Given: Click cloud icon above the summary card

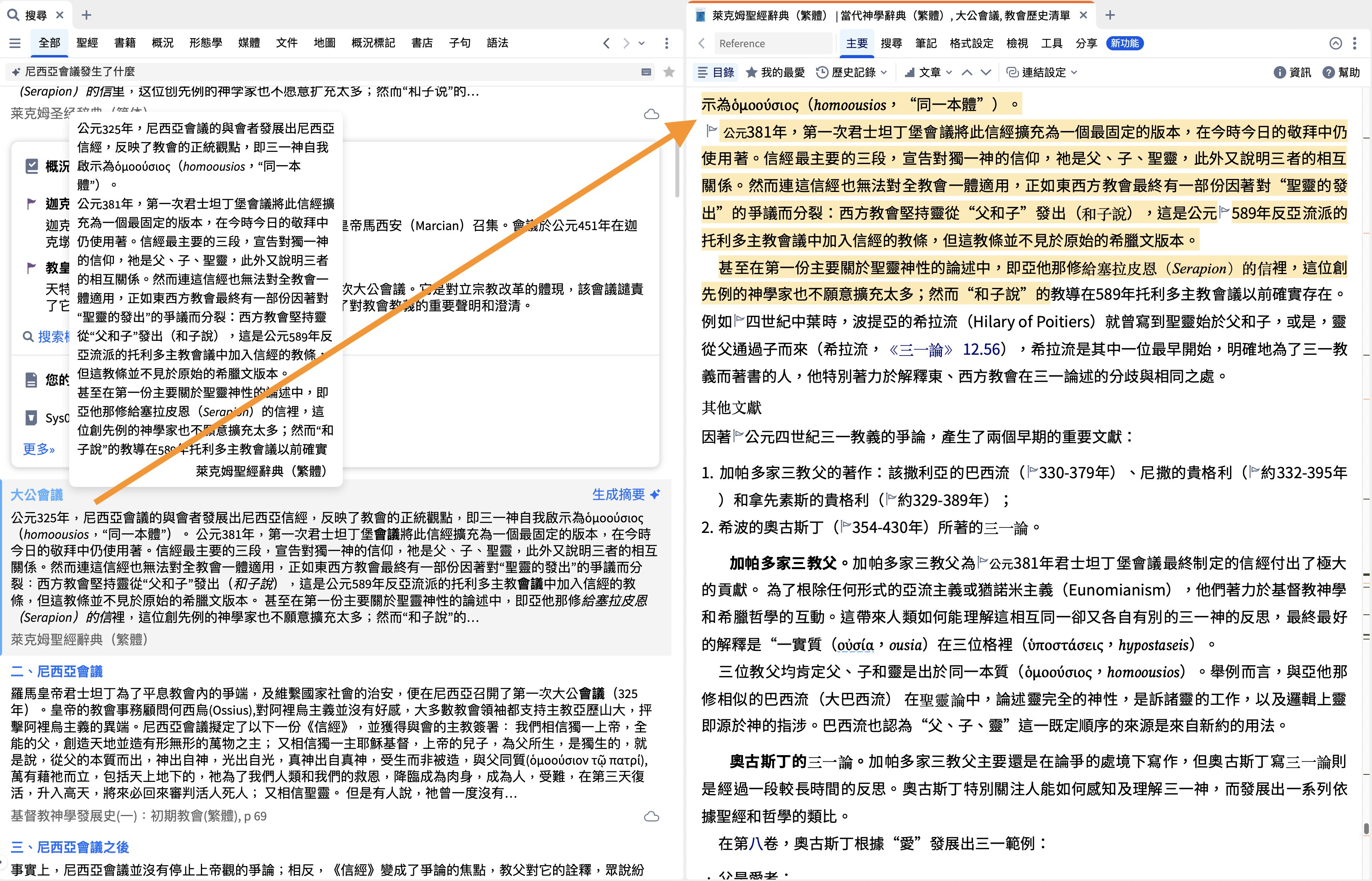Looking at the screenshot, I should pyautogui.click(x=652, y=114).
